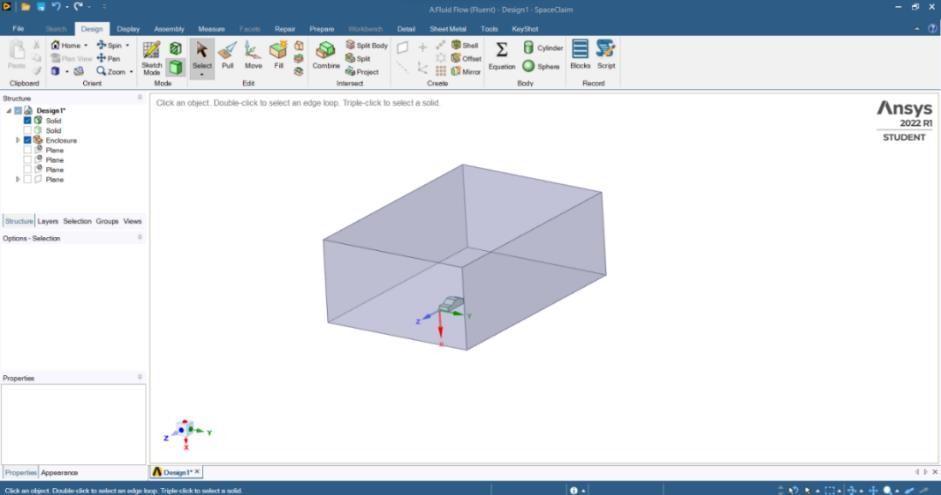Viewport: 941px width, 495px height.
Task: Open the Home view dropdown arrow
Action: coord(86,46)
